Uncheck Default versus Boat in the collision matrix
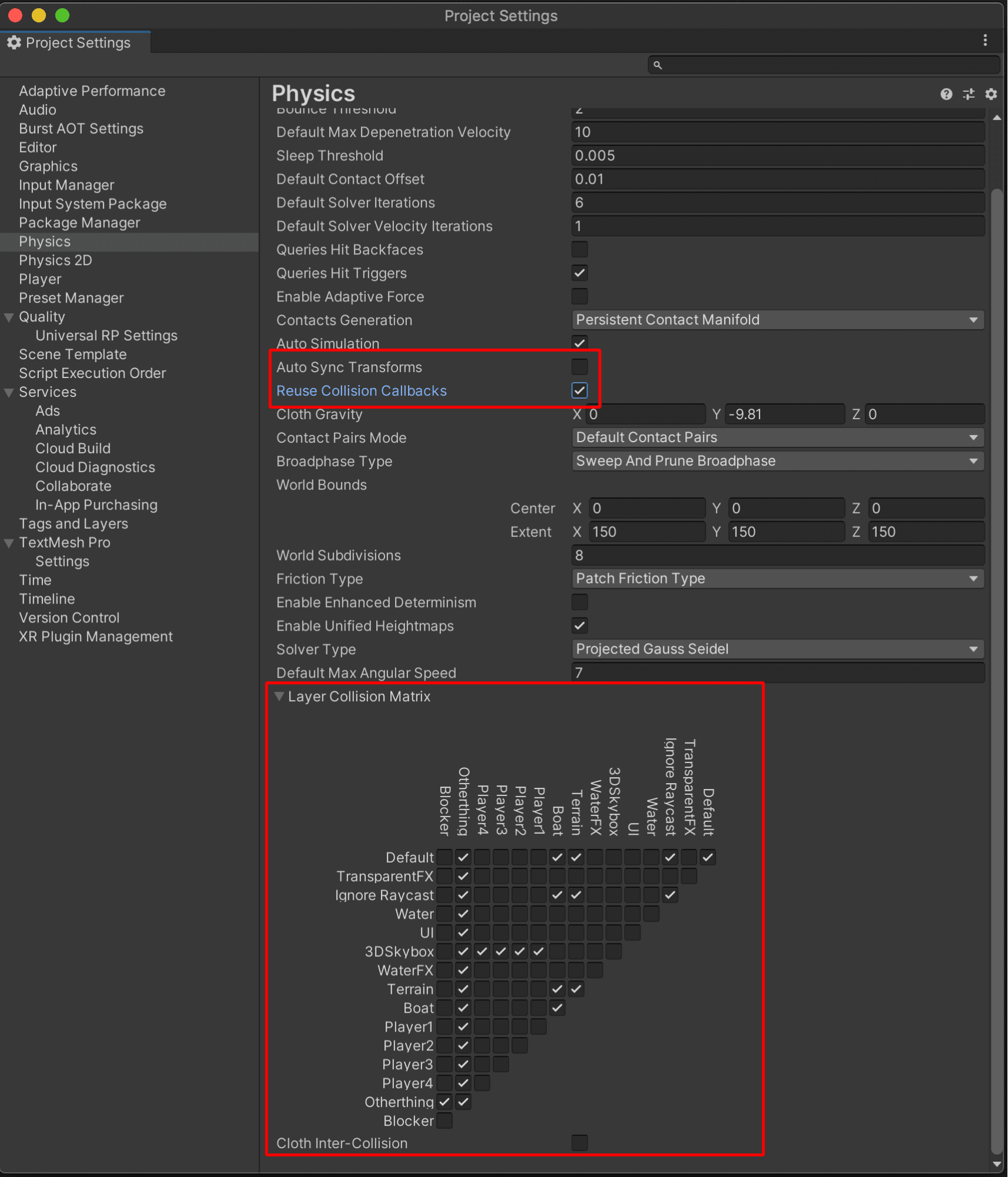1008x1177 pixels. click(557, 857)
